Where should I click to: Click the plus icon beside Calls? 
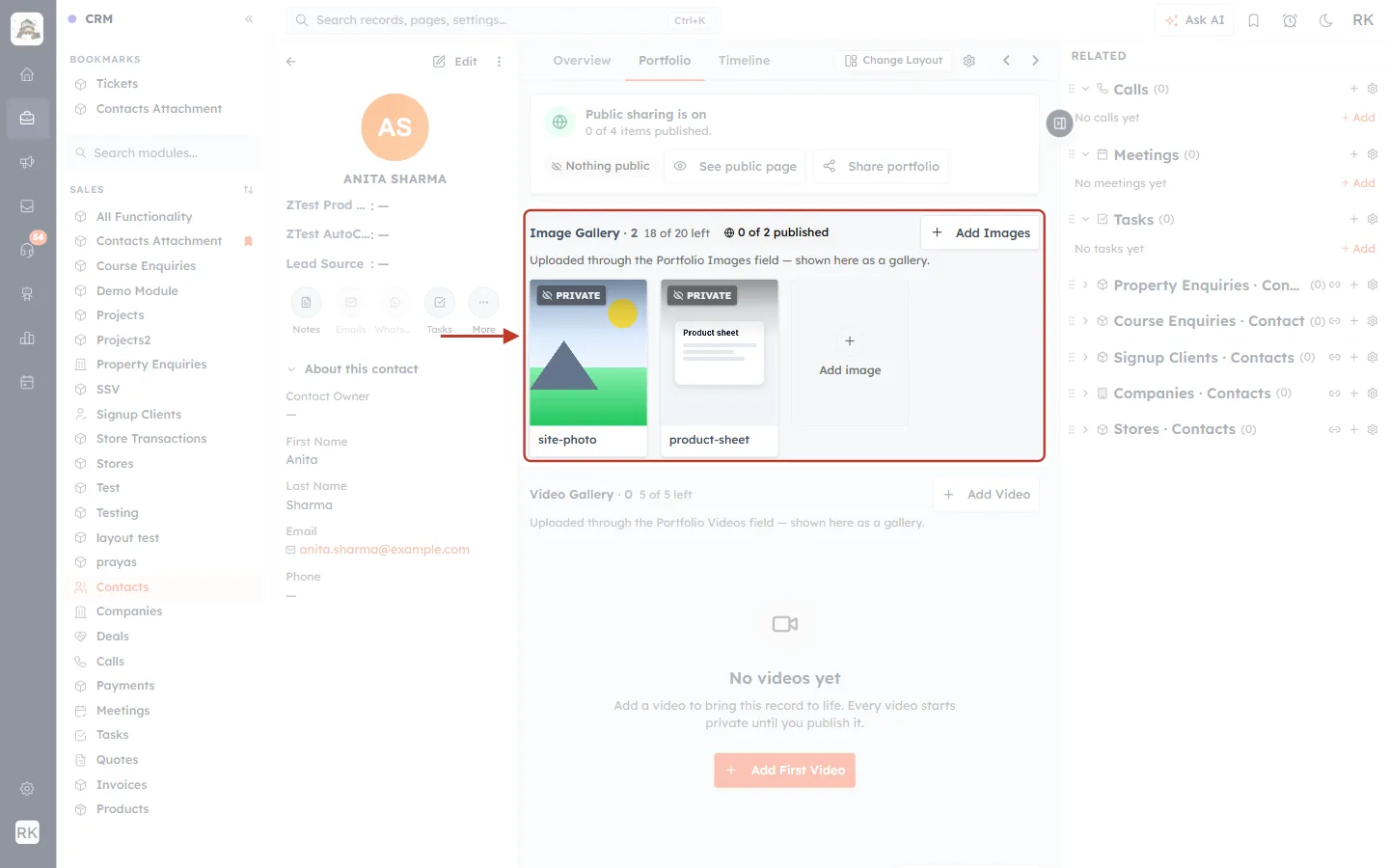(x=1354, y=89)
